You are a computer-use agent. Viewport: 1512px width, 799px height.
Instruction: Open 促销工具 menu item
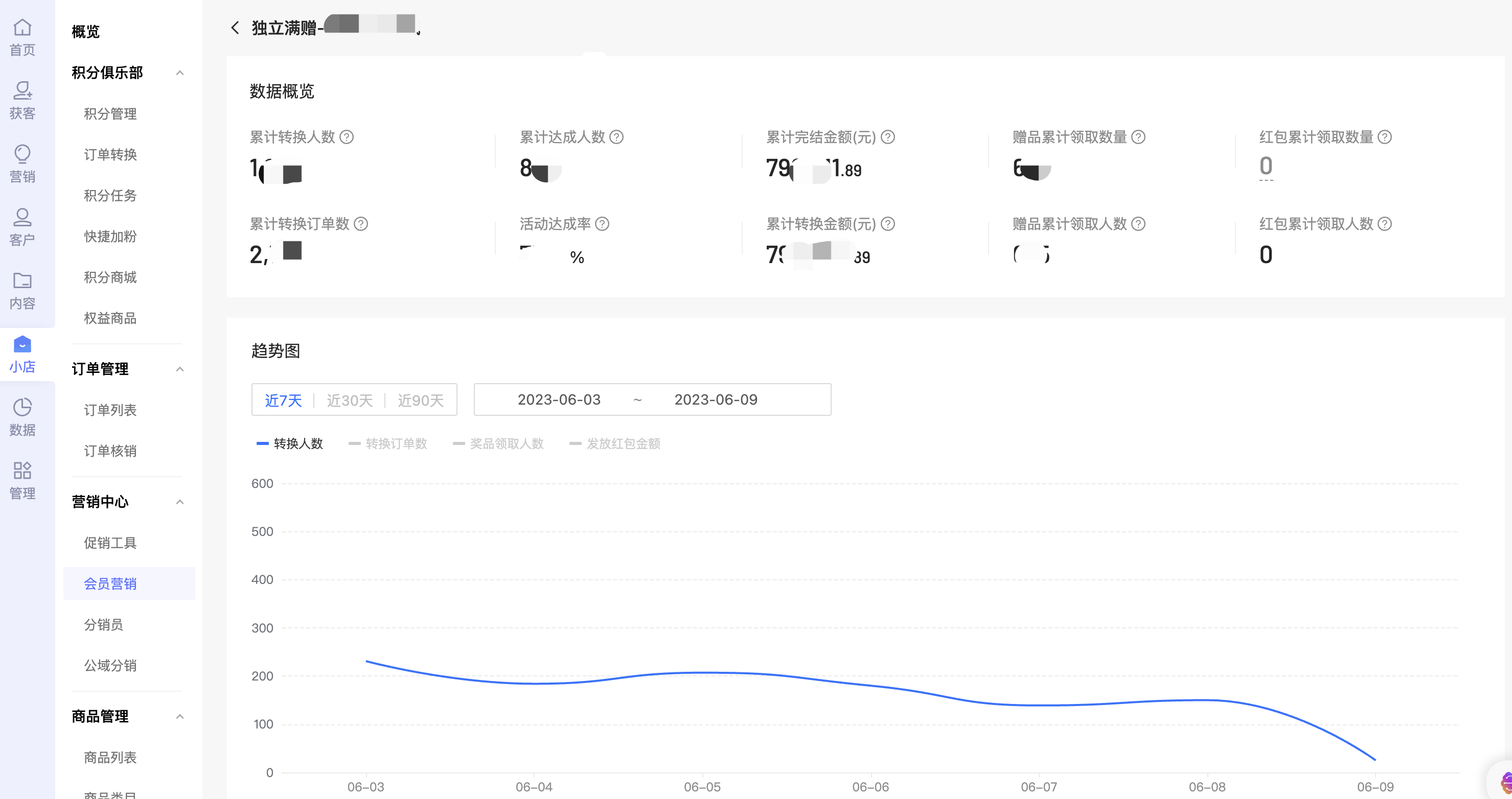pos(110,543)
